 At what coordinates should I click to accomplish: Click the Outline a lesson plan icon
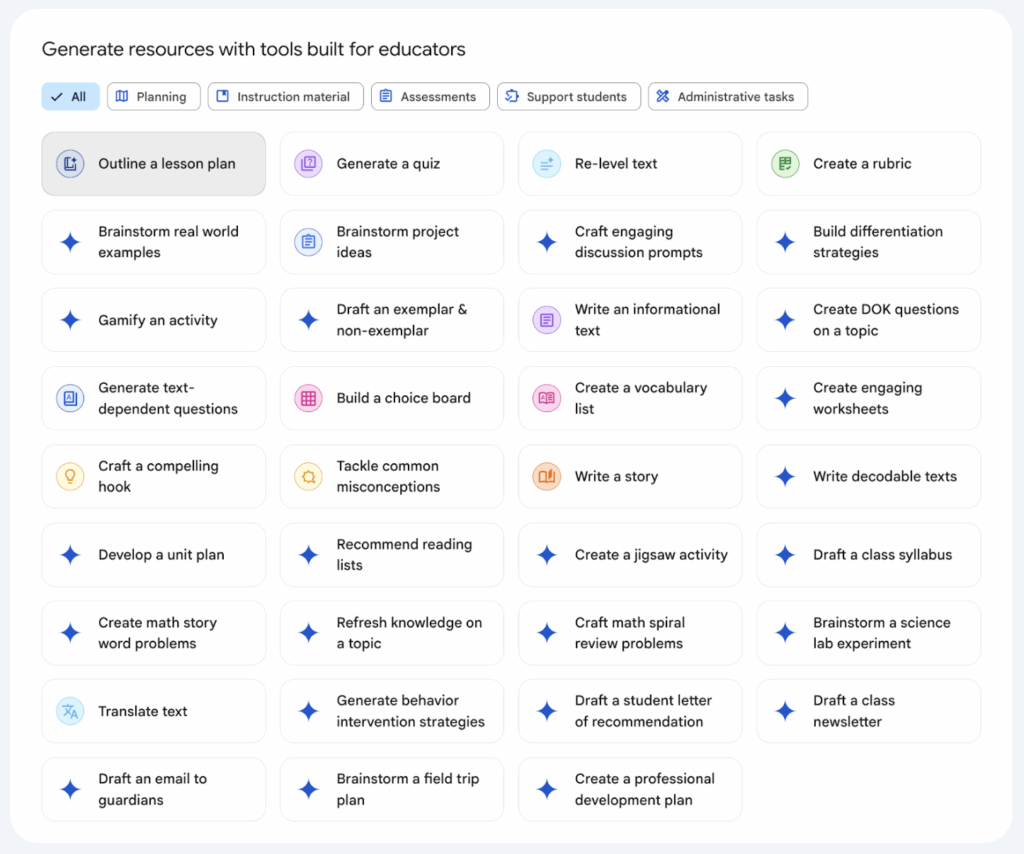tap(70, 164)
